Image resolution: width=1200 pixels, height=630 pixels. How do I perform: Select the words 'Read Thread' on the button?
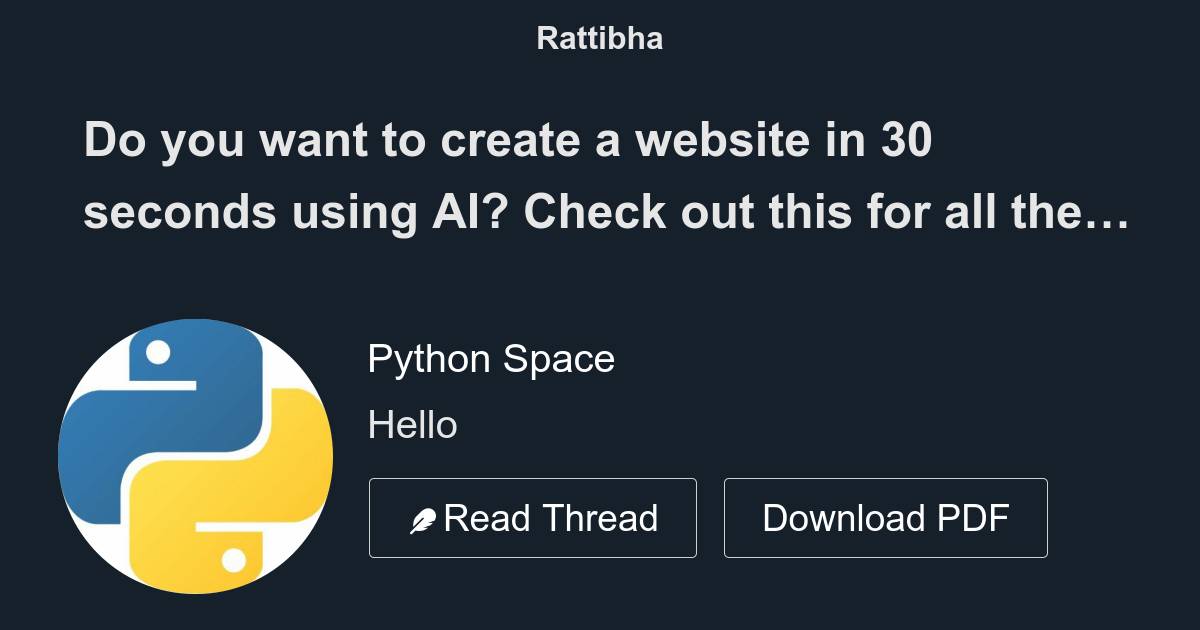(x=552, y=517)
